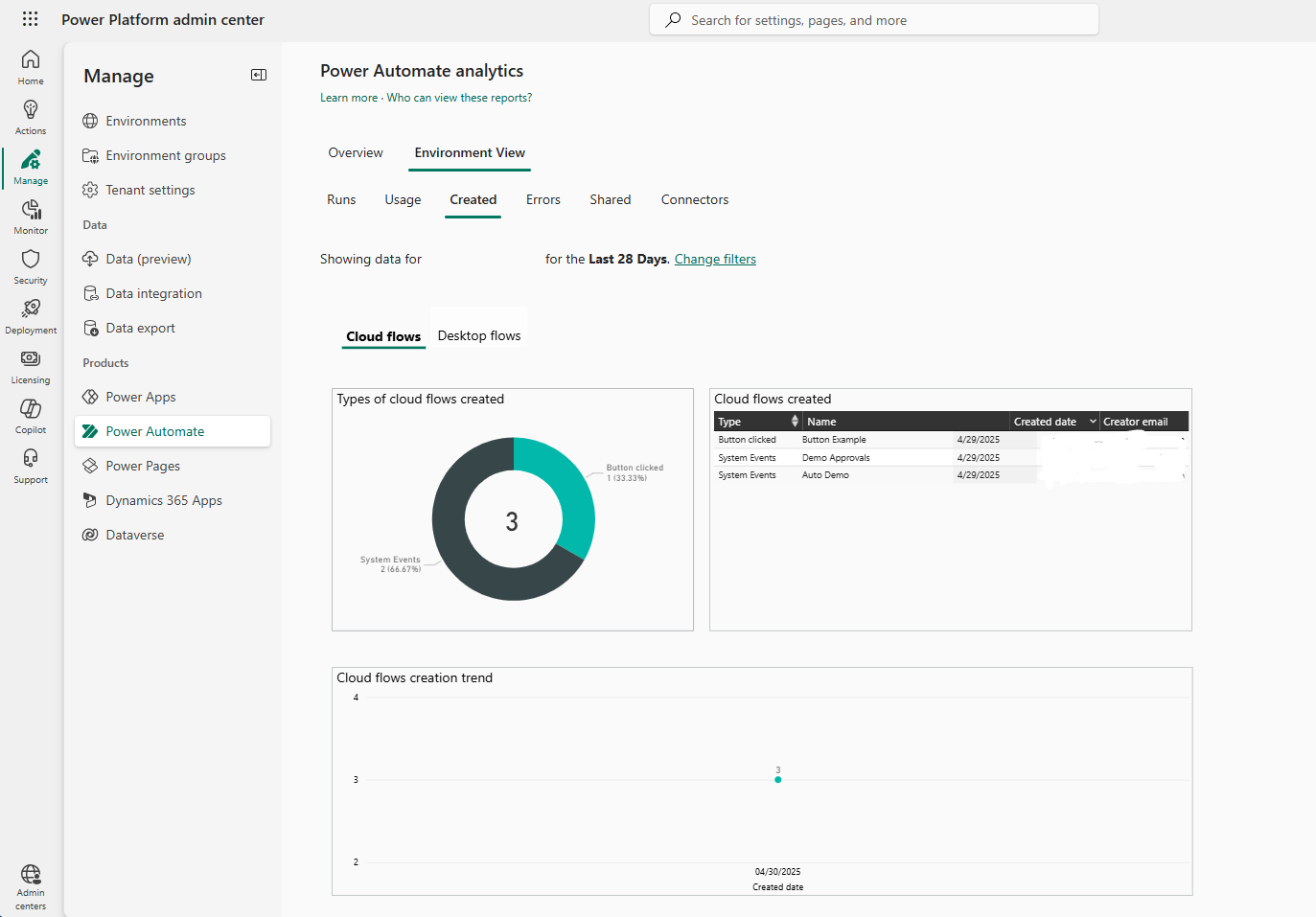The height and width of the screenshot is (917, 1316).
Task: Sort the Type column in flows table
Action: (795, 421)
